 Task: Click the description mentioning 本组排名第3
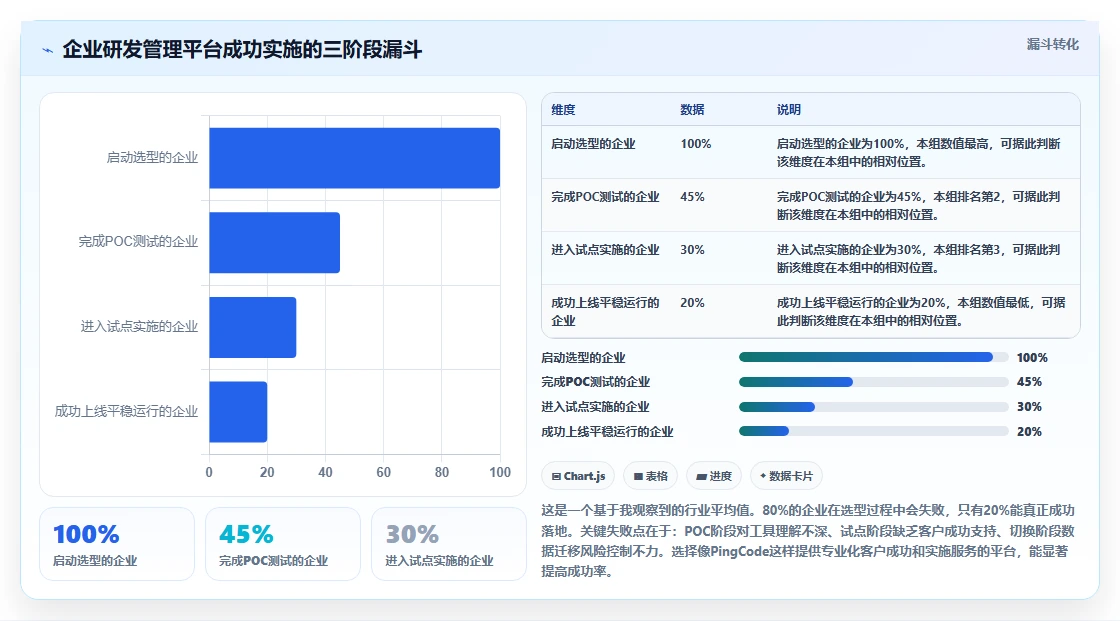[x=919, y=258]
